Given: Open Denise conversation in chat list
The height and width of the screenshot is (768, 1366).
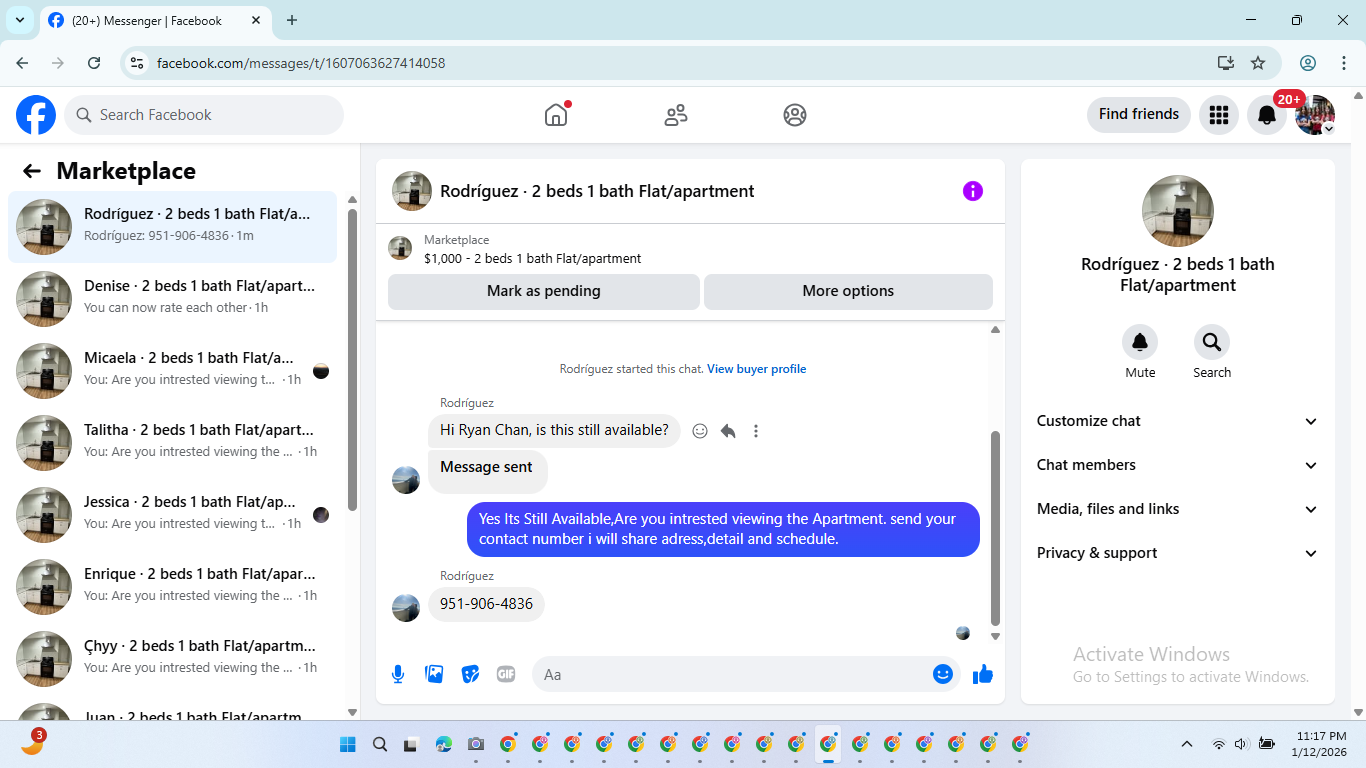Looking at the screenshot, I should (173, 299).
